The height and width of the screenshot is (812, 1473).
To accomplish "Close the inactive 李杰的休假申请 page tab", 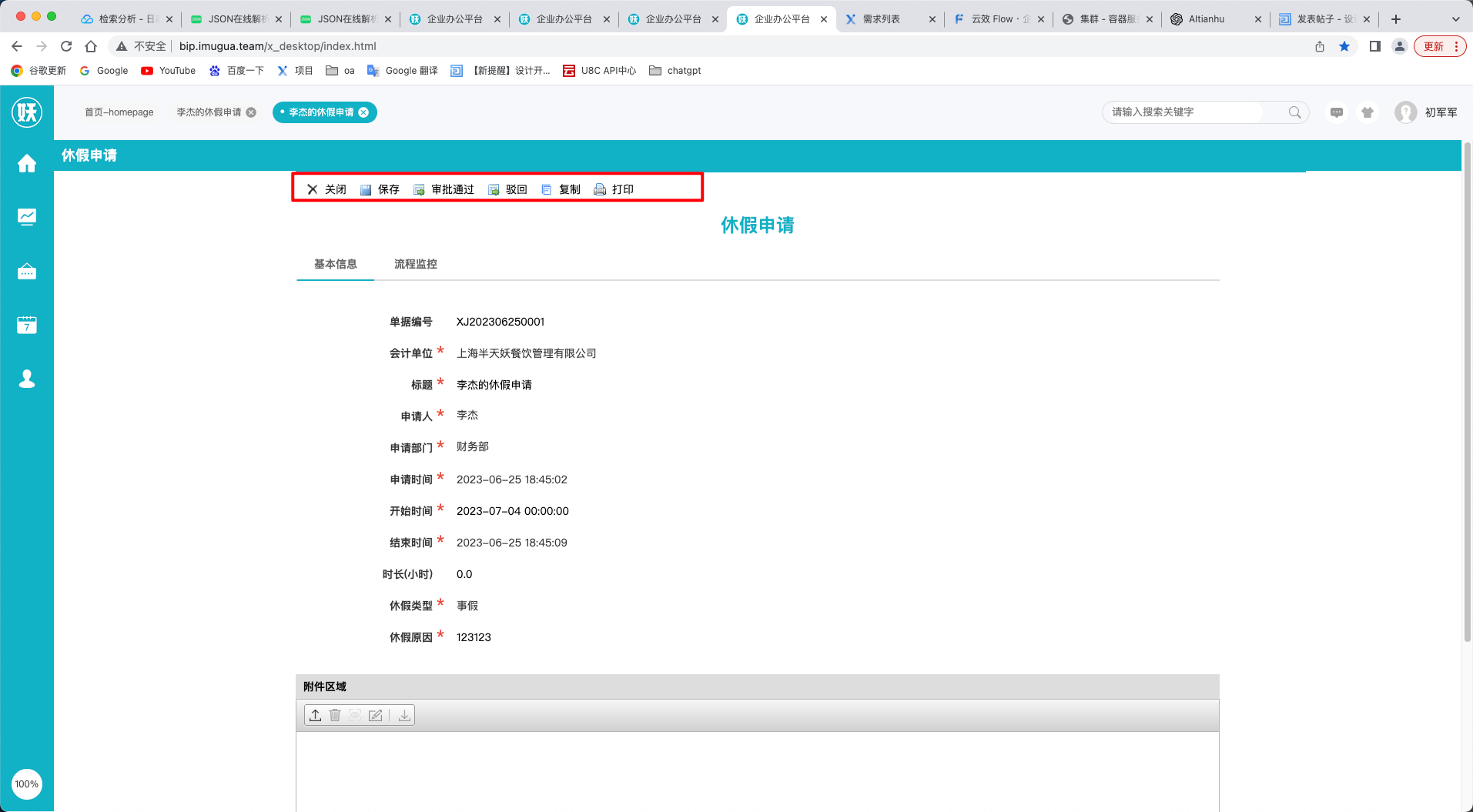I will pyautogui.click(x=251, y=112).
